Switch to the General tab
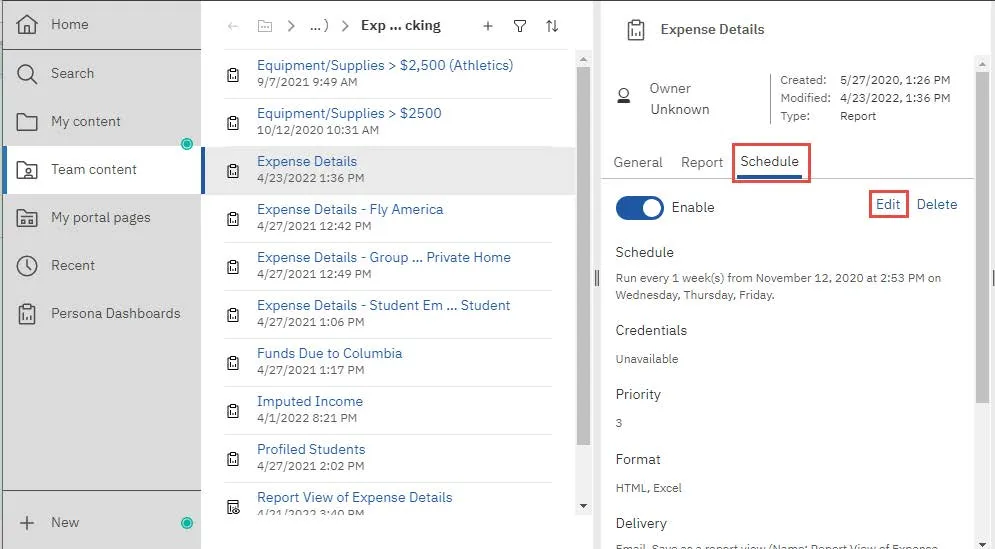The image size is (995, 549). (638, 162)
